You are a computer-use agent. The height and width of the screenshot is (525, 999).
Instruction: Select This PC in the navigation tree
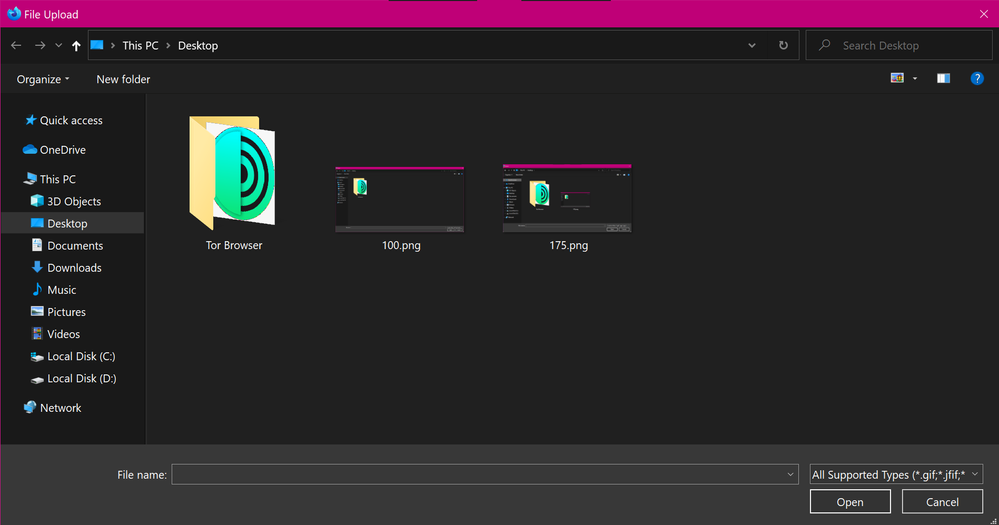point(57,179)
